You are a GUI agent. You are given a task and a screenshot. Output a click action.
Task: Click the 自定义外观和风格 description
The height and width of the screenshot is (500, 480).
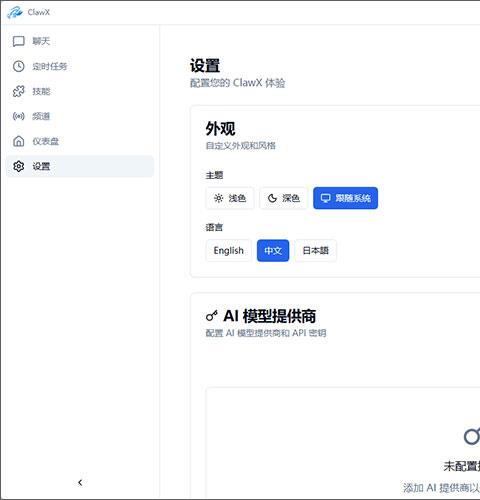click(x=241, y=146)
